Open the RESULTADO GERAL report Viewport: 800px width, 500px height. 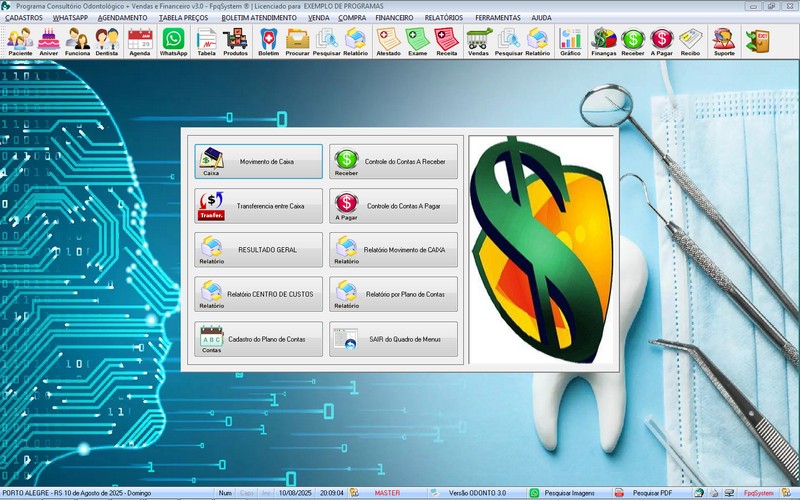point(259,249)
